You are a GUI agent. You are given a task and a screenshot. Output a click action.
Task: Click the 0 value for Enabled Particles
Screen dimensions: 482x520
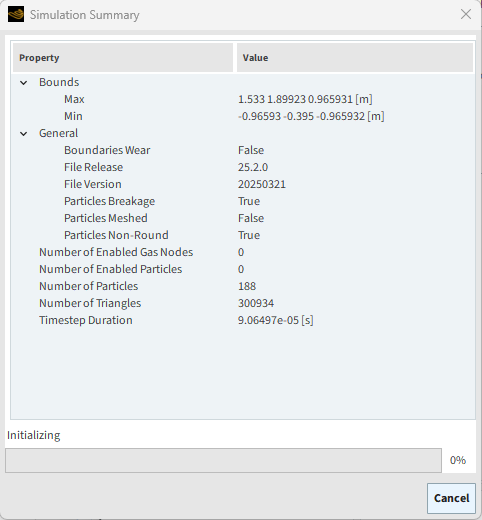241,269
